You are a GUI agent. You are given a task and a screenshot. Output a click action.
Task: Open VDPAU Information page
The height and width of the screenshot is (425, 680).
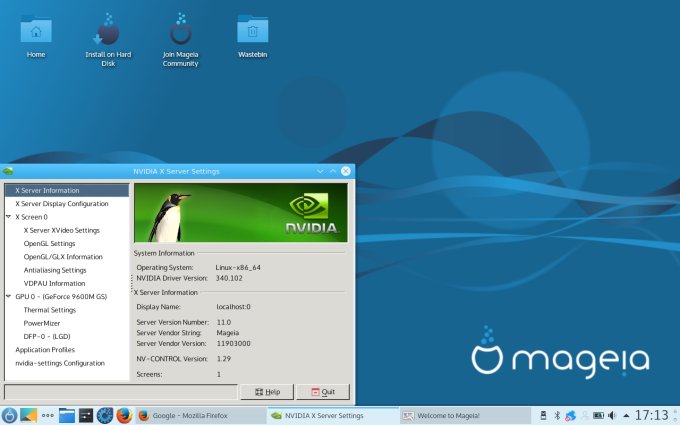54,283
